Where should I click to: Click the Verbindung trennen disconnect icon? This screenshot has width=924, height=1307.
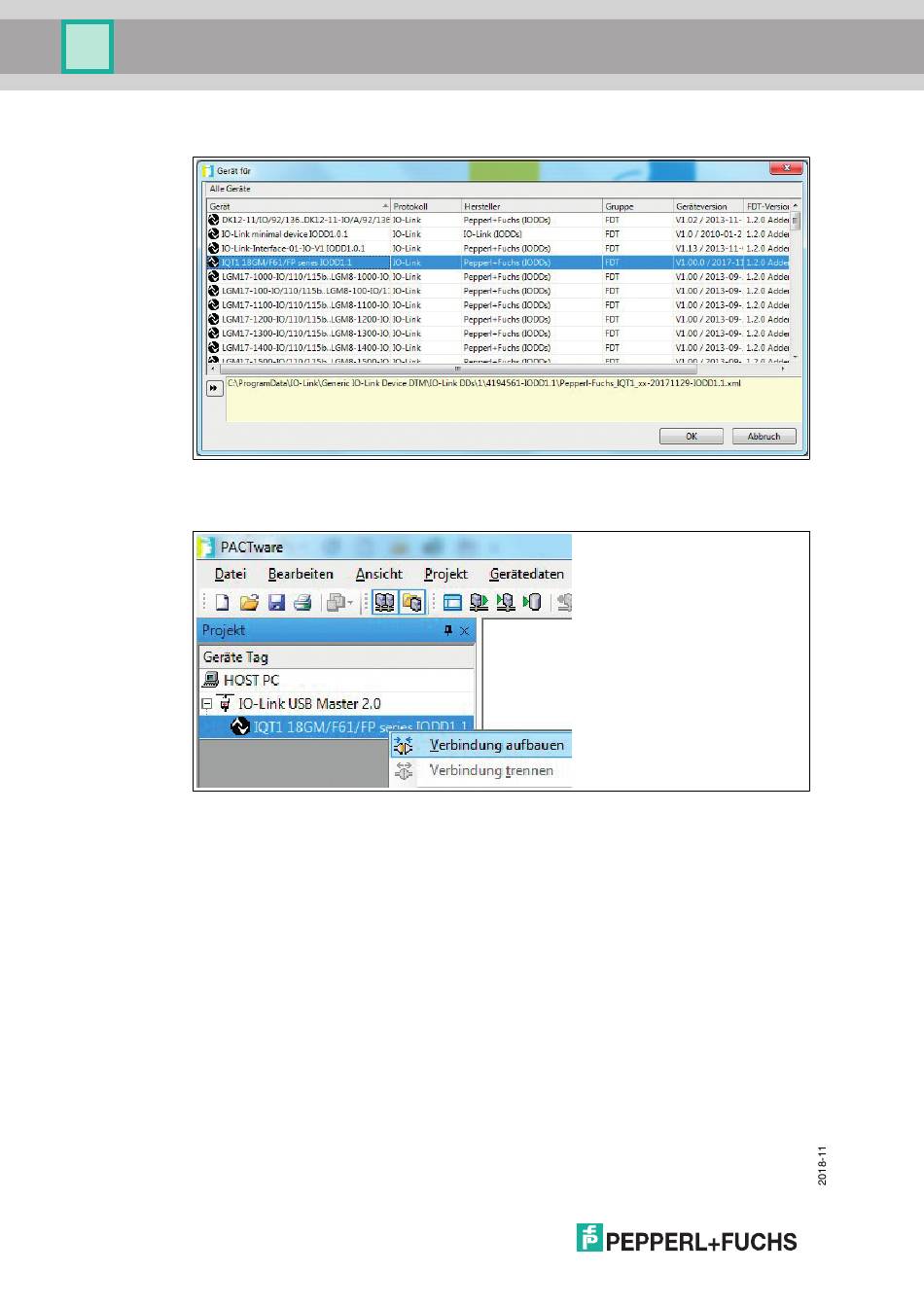404,770
